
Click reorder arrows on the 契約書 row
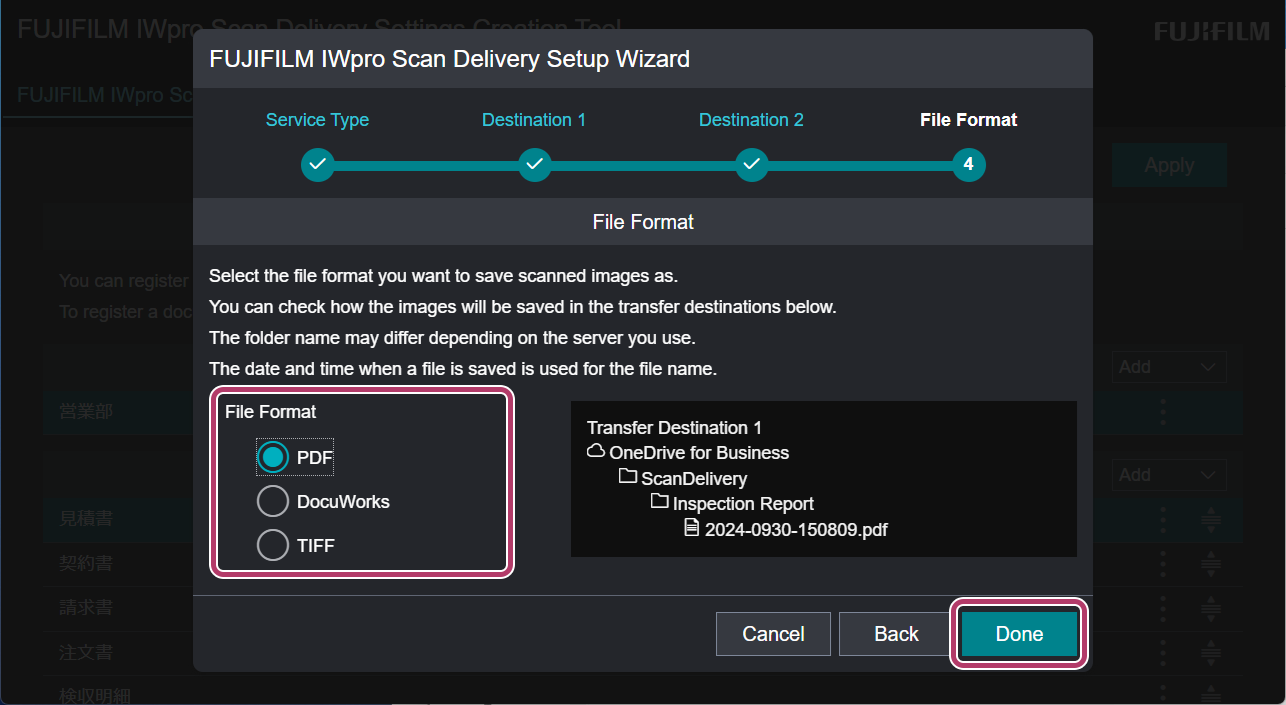[1211, 564]
